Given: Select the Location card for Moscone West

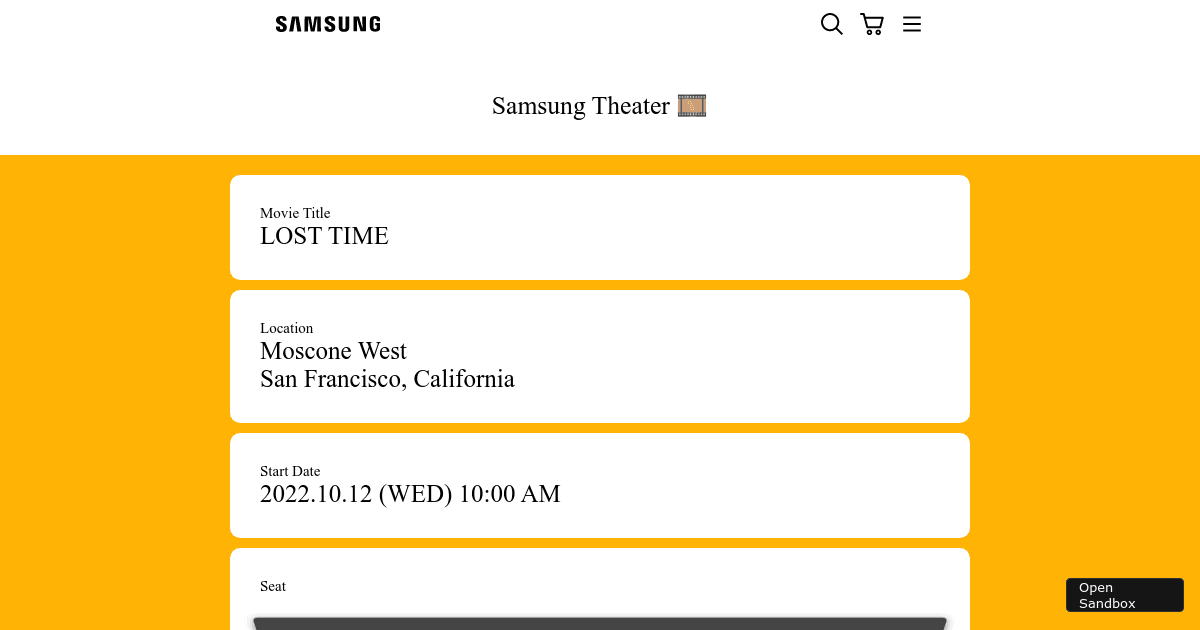Looking at the screenshot, I should click(600, 356).
